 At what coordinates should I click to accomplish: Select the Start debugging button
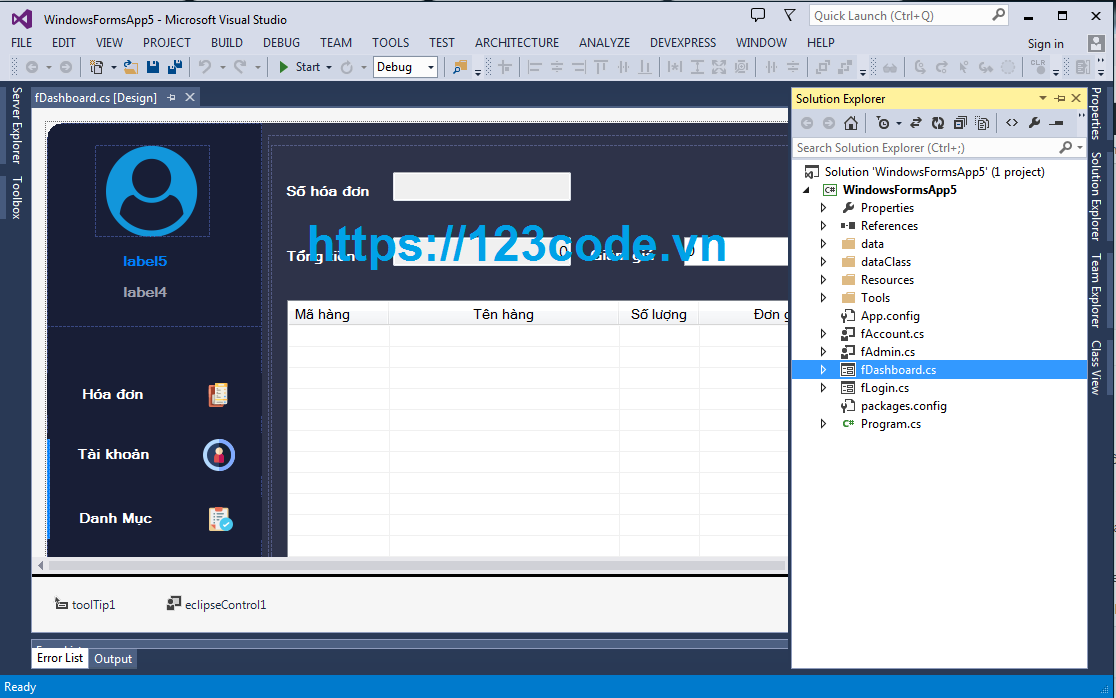(303, 68)
